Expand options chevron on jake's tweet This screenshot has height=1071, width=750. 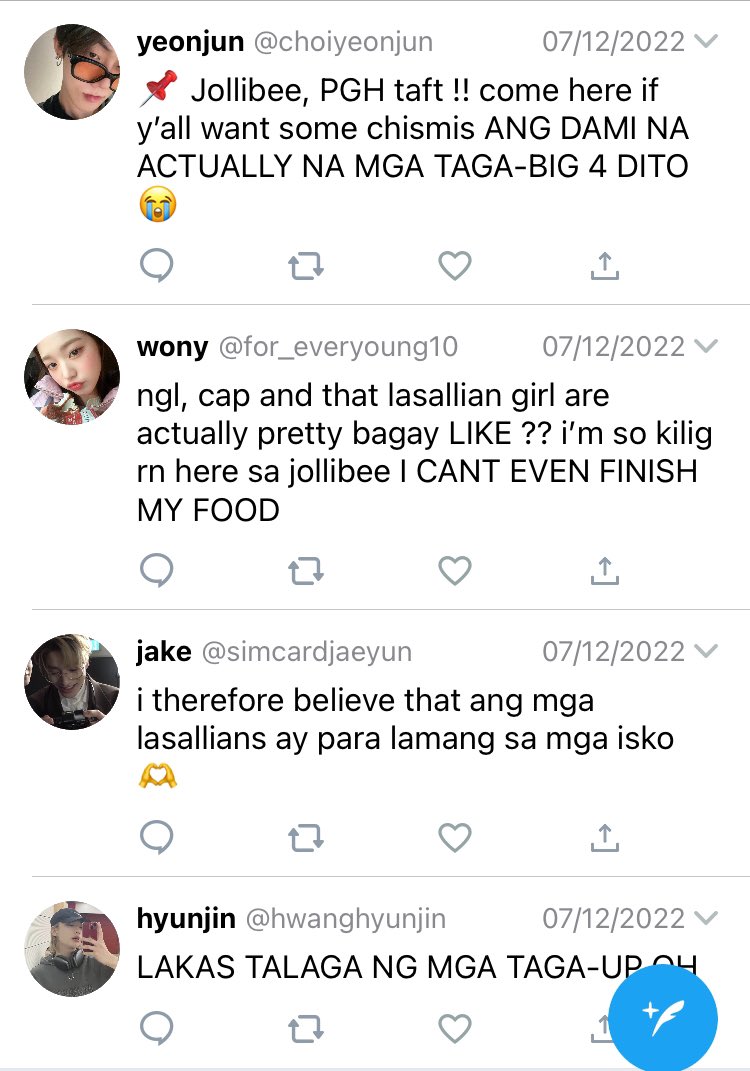[x=706, y=651]
